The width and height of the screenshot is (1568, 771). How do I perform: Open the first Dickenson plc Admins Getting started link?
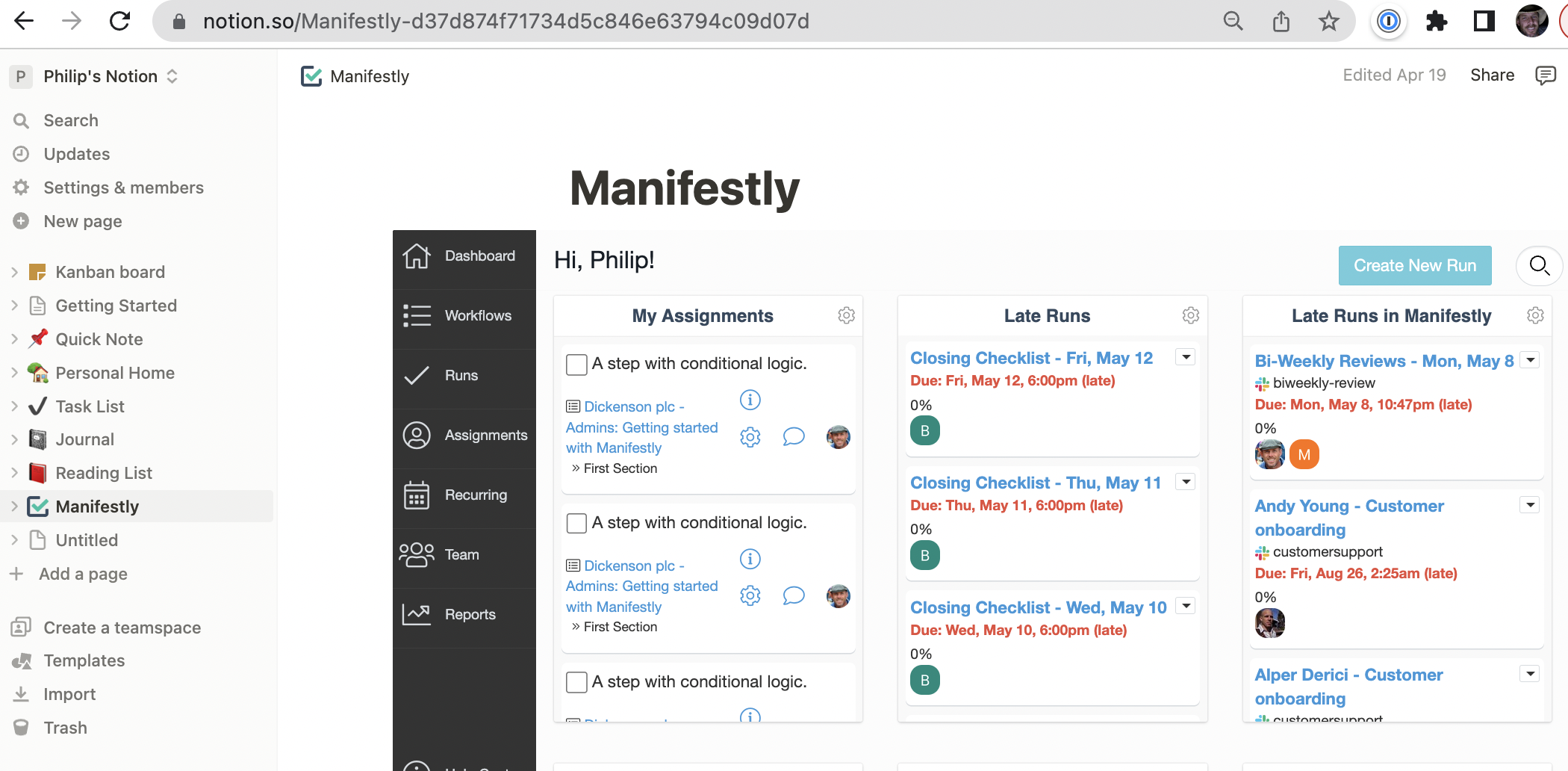click(x=641, y=427)
